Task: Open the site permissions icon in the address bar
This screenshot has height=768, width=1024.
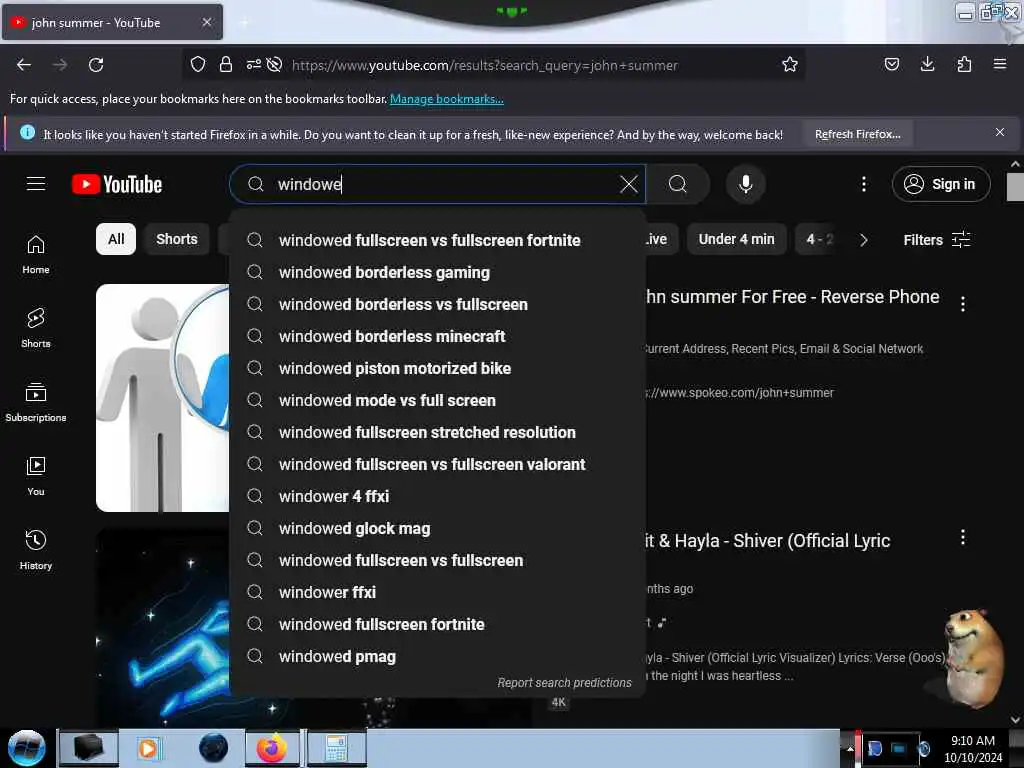Action: tap(253, 64)
